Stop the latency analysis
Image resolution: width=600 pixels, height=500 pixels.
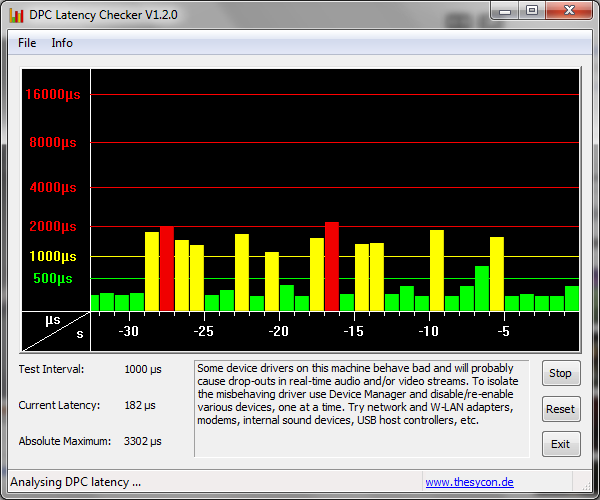coord(561,373)
